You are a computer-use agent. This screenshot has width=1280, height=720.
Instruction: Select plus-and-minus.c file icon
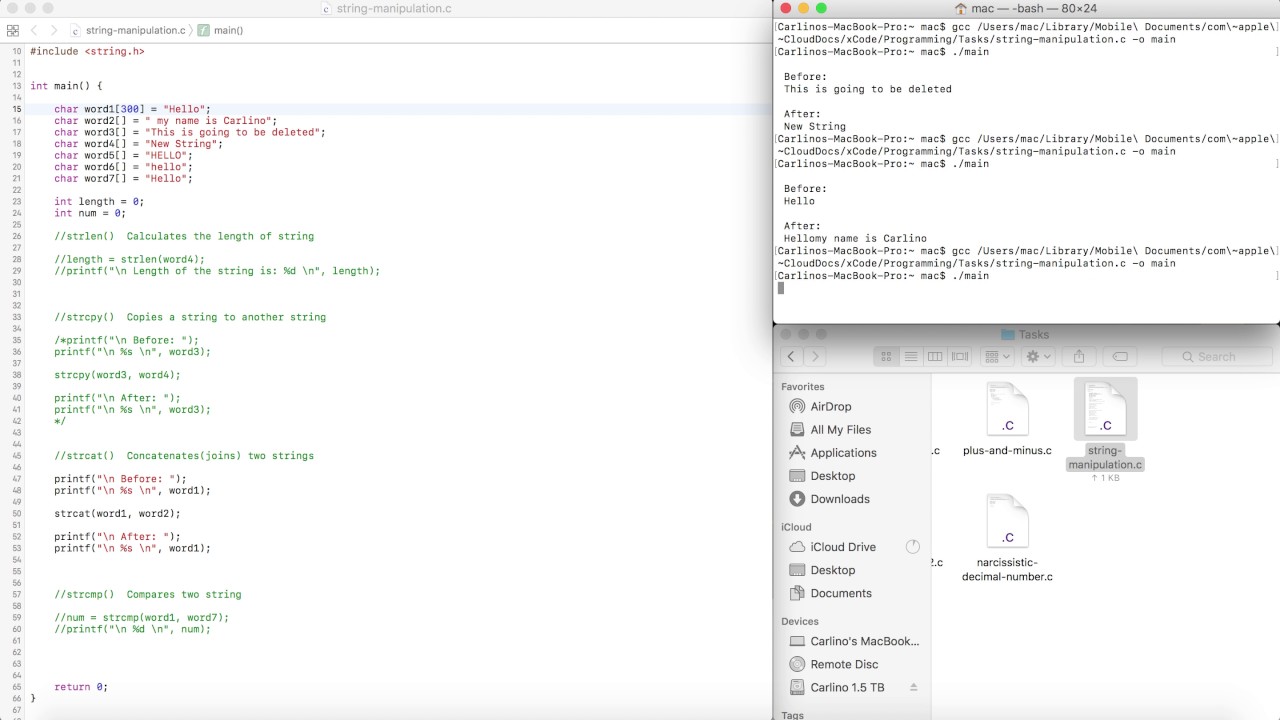coord(1007,409)
